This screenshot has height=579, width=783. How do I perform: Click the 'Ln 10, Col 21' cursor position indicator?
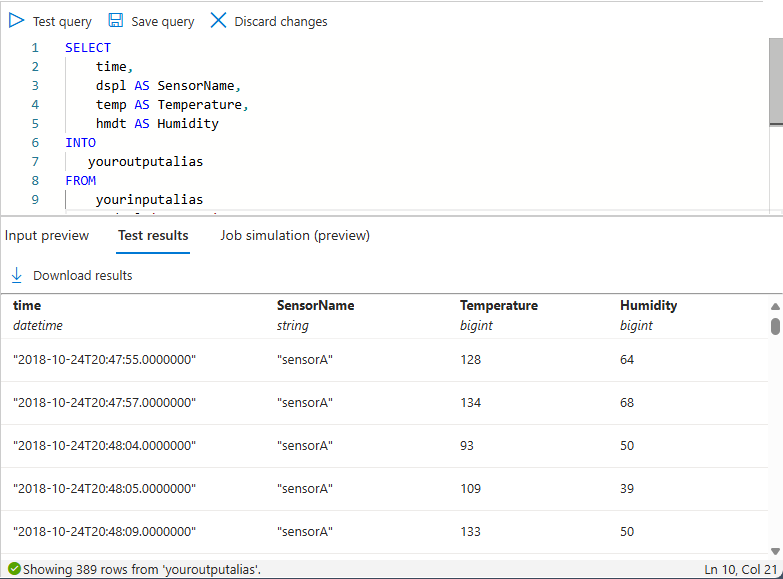coord(741,570)
